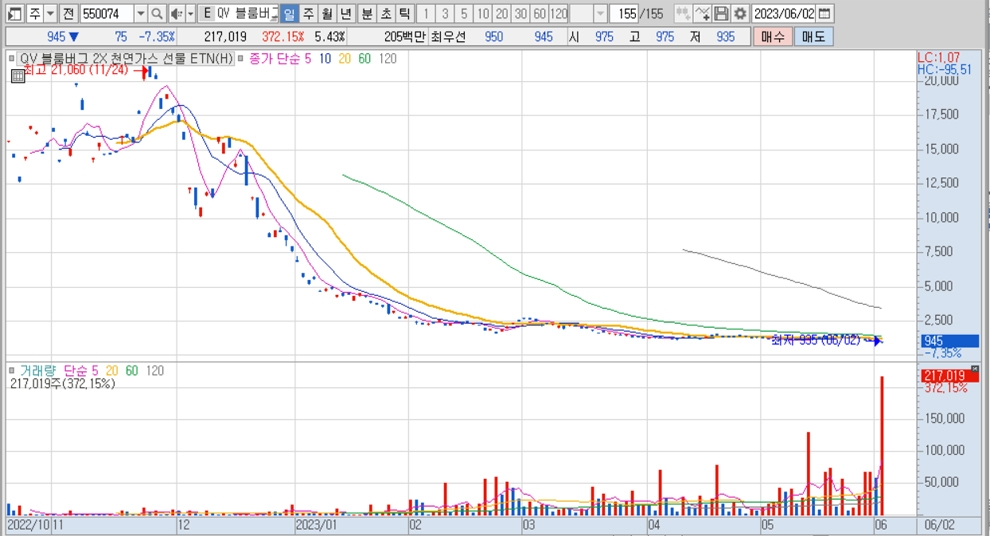Click the blue 매도 sell button
The image size is (990, 536).
[814, 37]
